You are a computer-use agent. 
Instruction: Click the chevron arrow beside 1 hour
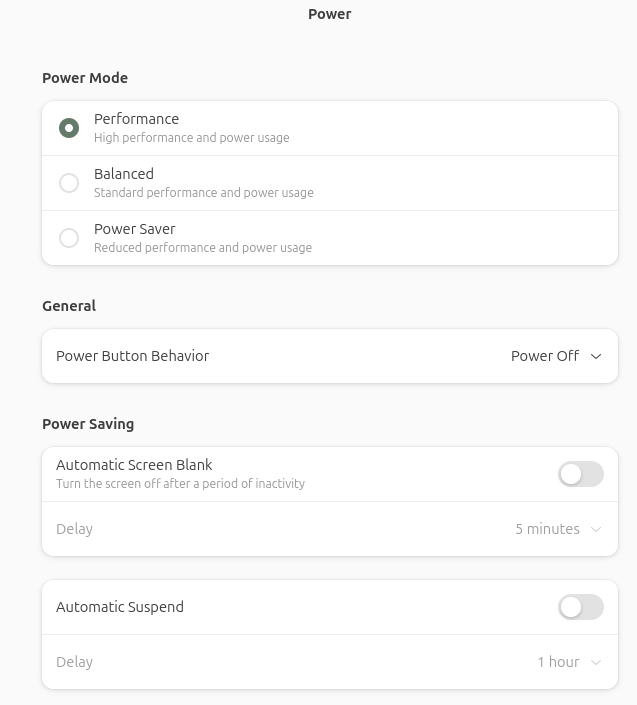pos(596,662)
